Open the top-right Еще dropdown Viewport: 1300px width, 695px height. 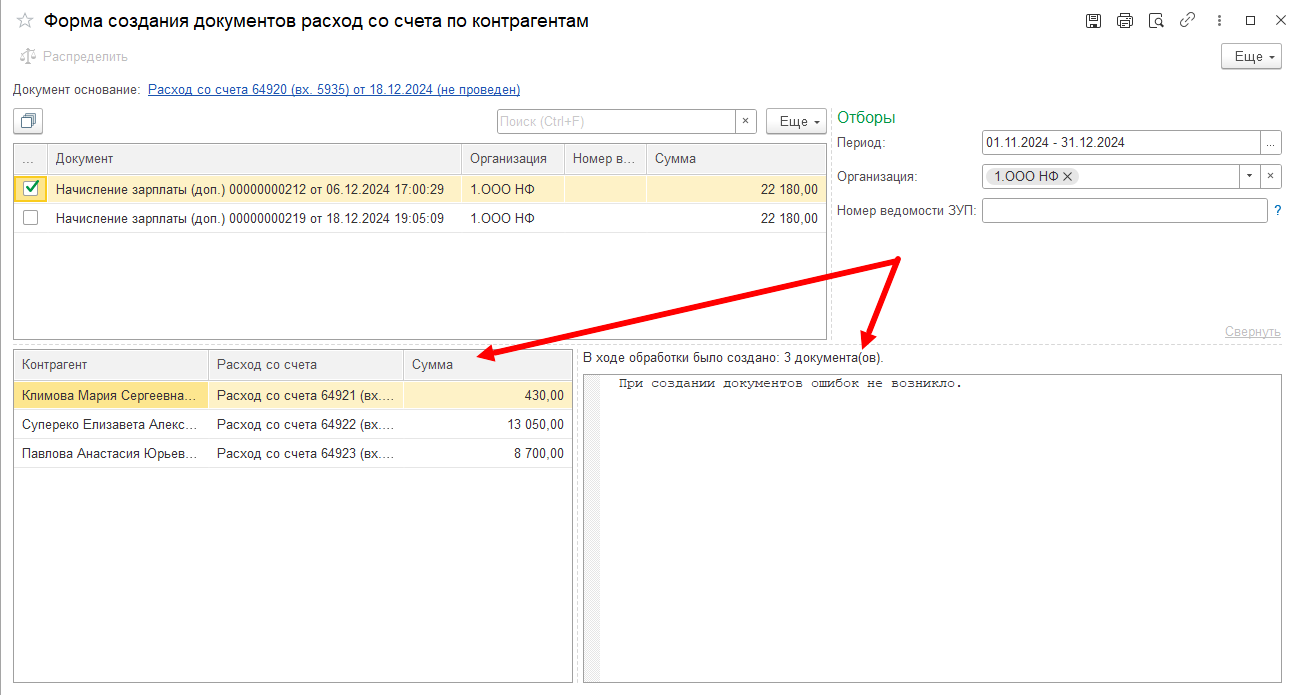1251,57
